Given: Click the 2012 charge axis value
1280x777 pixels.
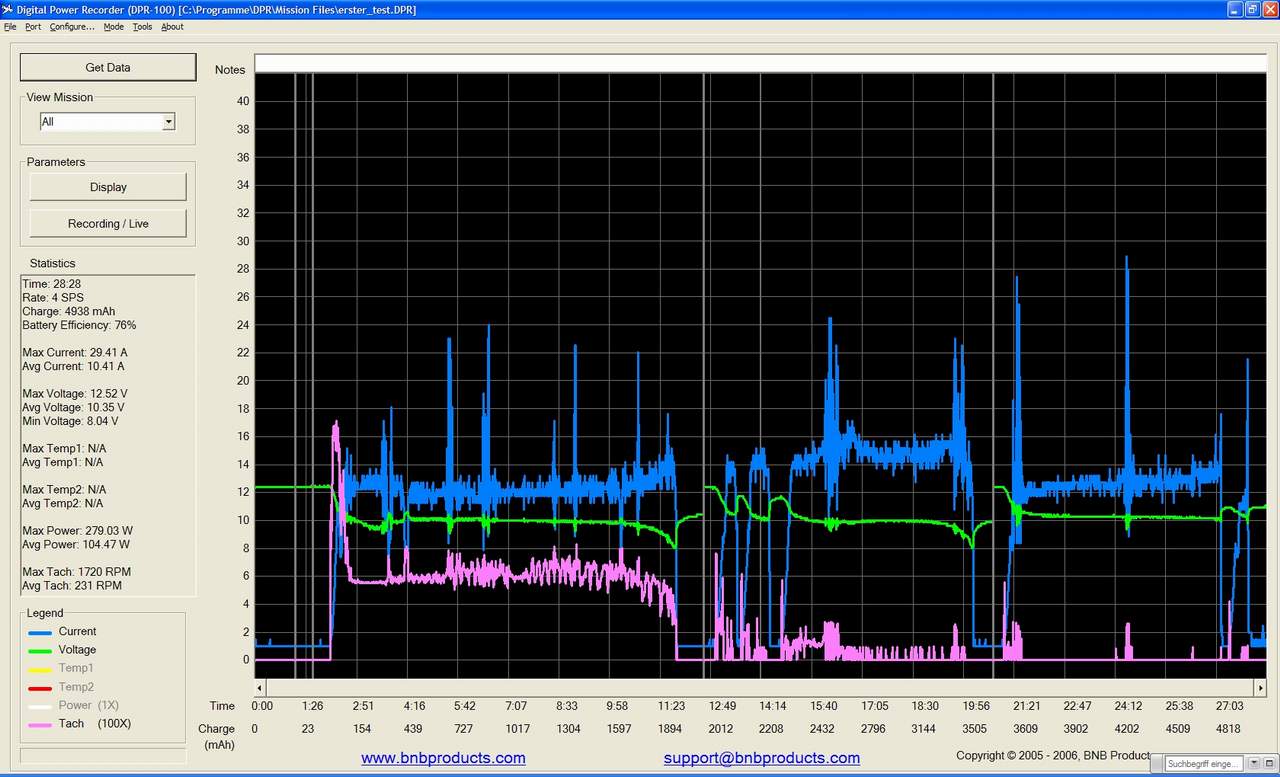Looking at the screenshot, I should (x=721, y=729).
